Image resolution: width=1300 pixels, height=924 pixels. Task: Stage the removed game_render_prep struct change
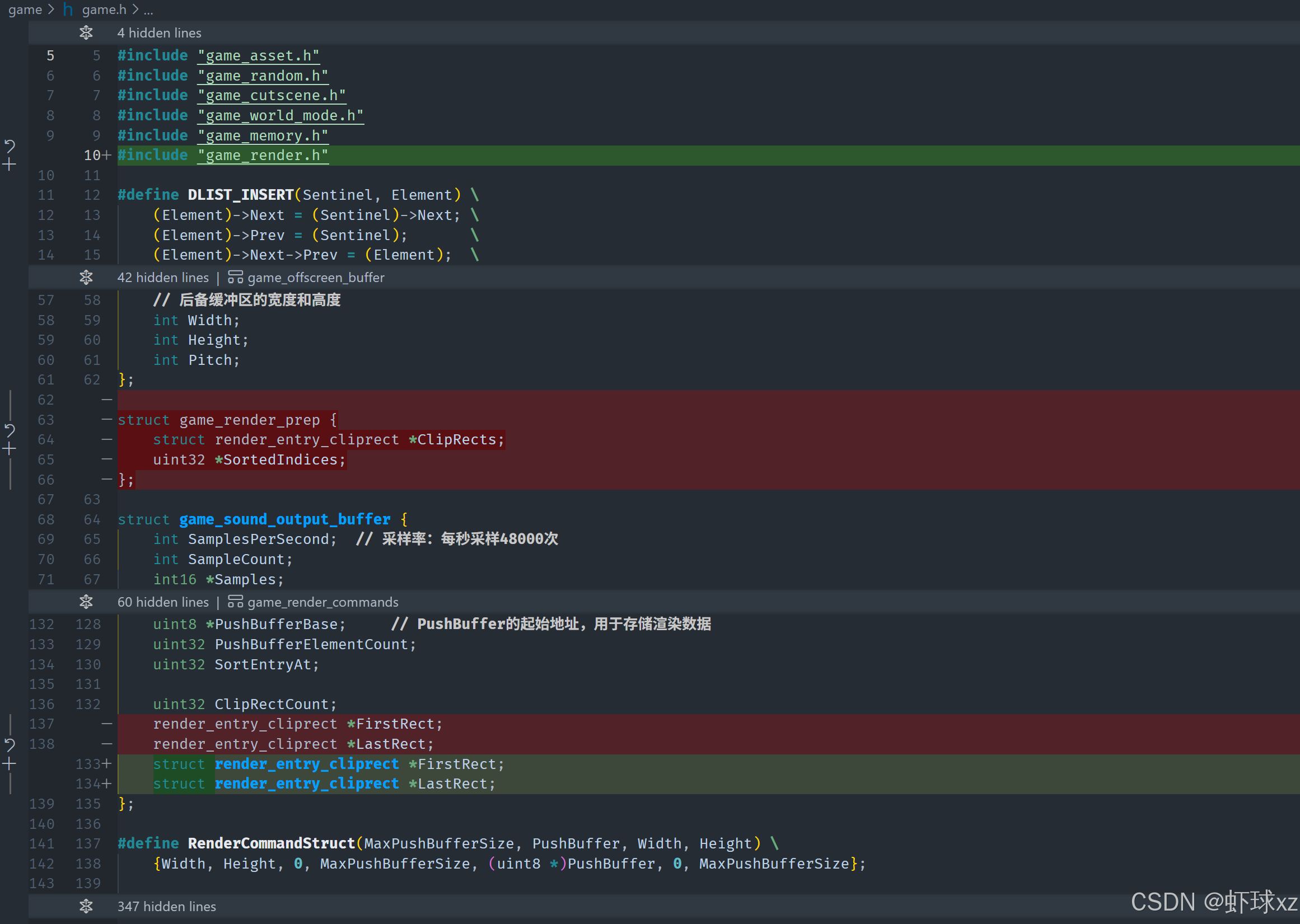pyautogui.click(x=10, y=449)
